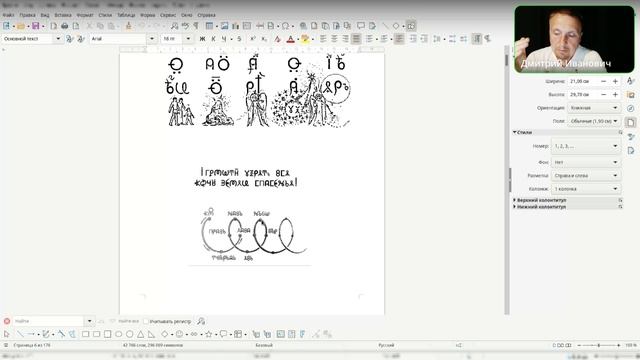
Task: Click the Clear direct formatting icon
Action: tap(278, 39)
